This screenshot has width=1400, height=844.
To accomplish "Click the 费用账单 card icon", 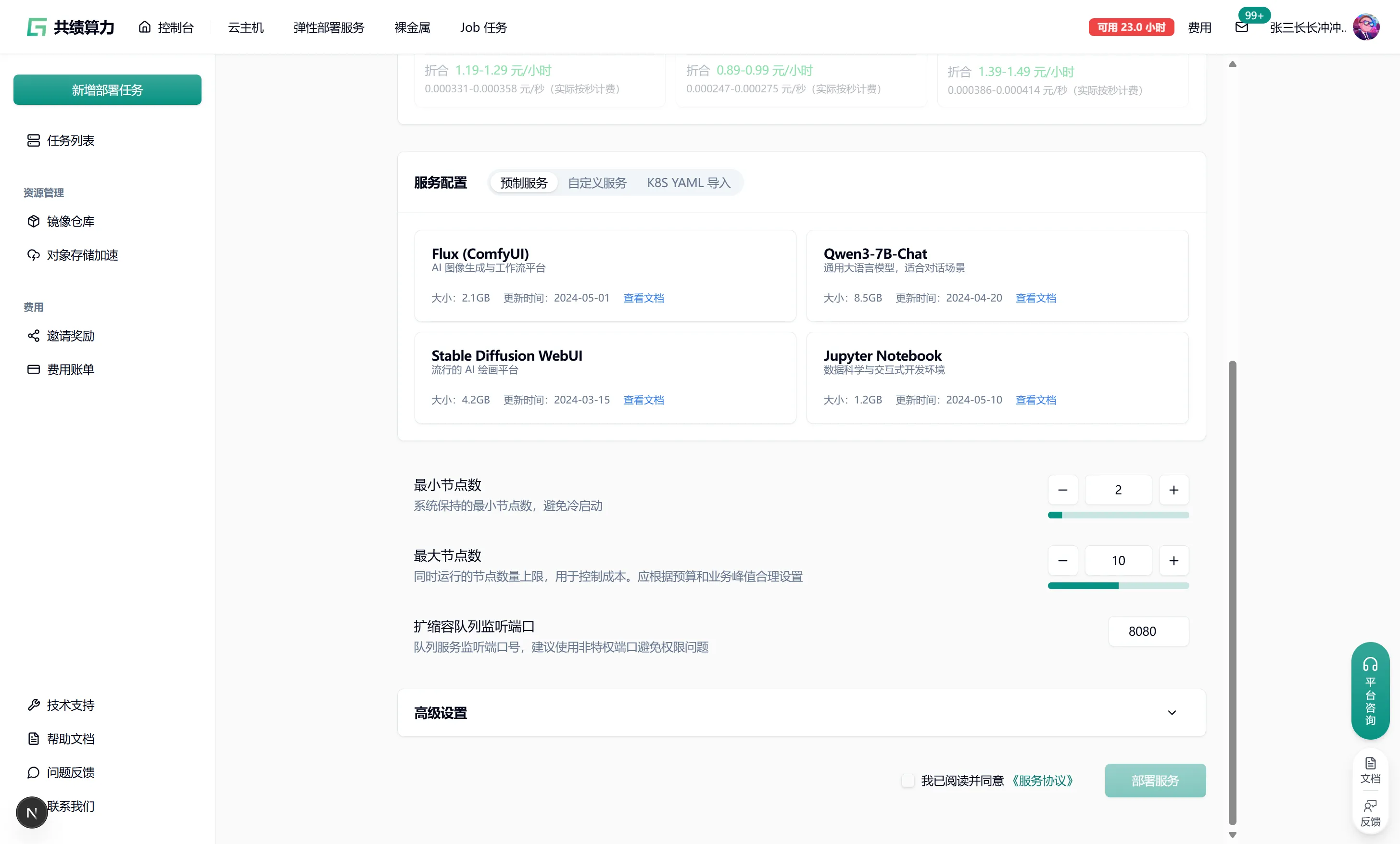I will pos(34,369).
